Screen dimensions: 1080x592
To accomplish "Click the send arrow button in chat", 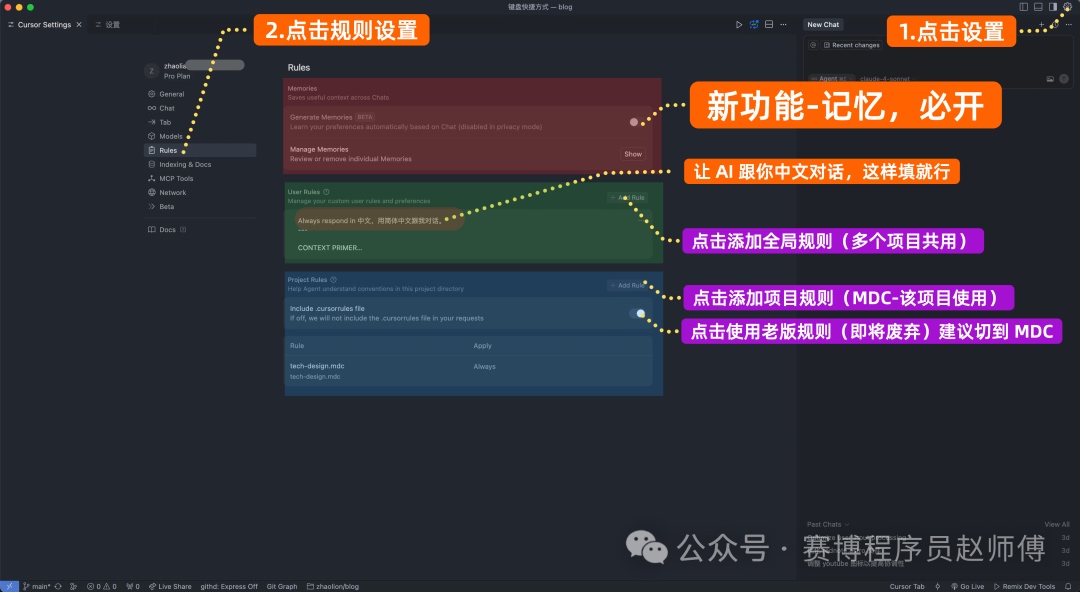I will (1064, 79).
